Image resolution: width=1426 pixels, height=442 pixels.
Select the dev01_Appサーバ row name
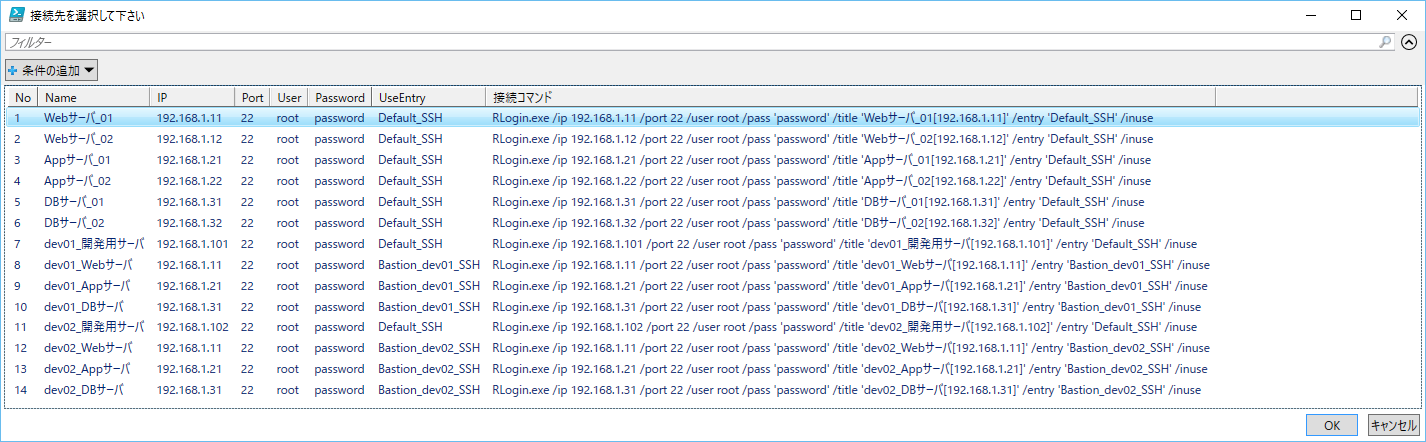coord(87,286)
